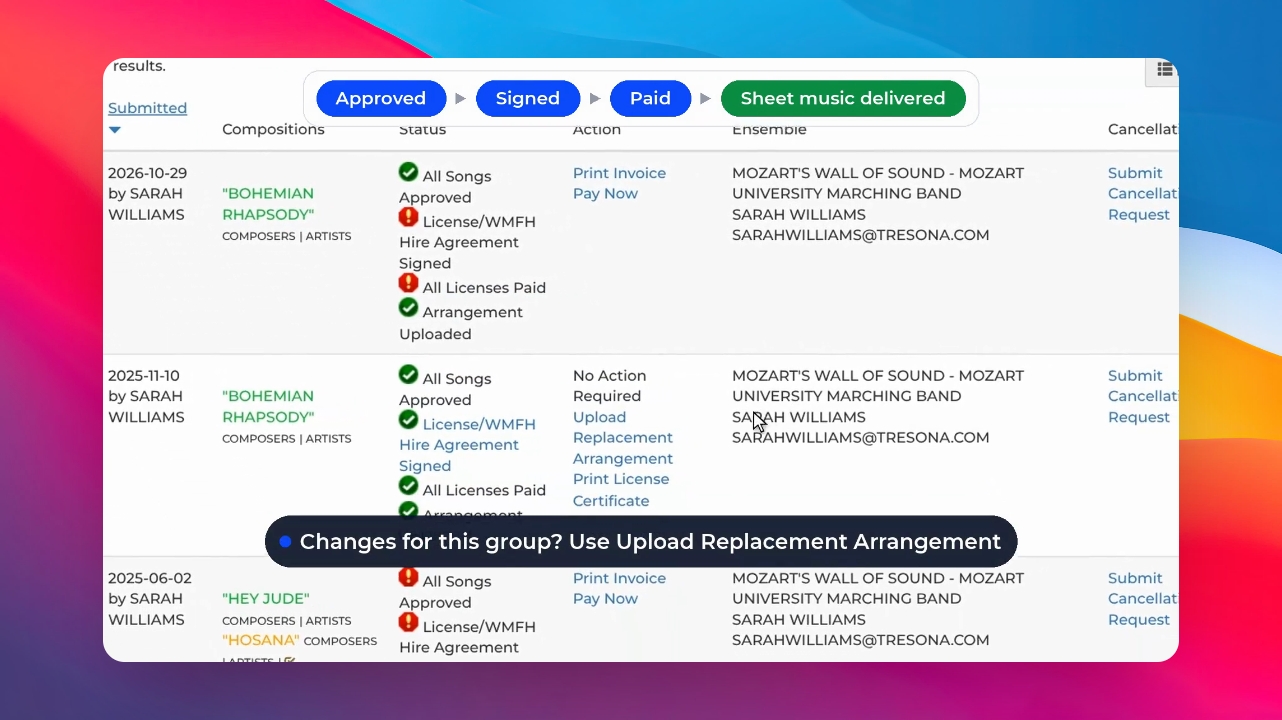The image size is (1282, 720).
Task: Click green check beside All Licenses Paid, 2025-11-10 row
Action: tap(408, 486)
